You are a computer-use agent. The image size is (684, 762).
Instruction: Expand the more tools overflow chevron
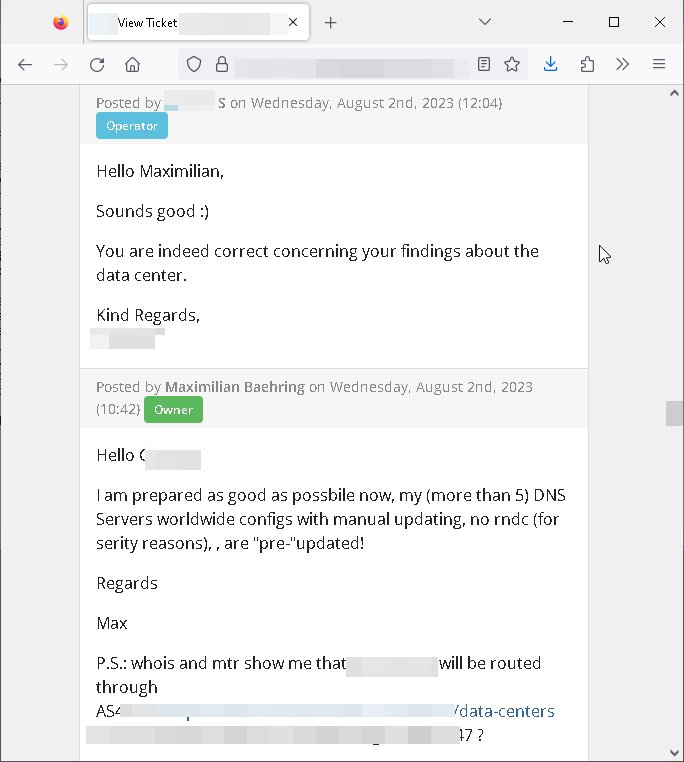(x=622, y=64)
